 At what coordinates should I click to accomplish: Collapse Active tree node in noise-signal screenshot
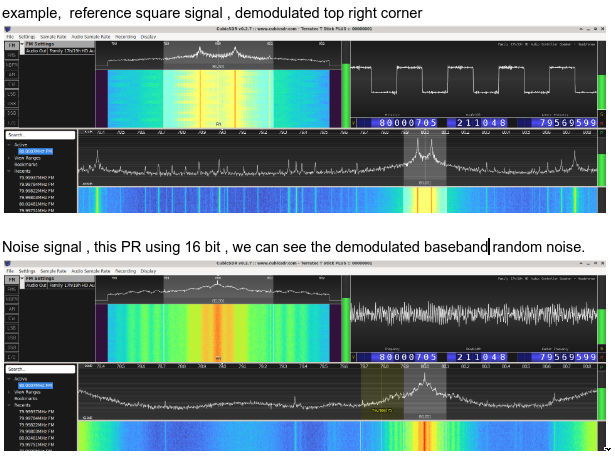pyautogui.click(x=9, y=379)
